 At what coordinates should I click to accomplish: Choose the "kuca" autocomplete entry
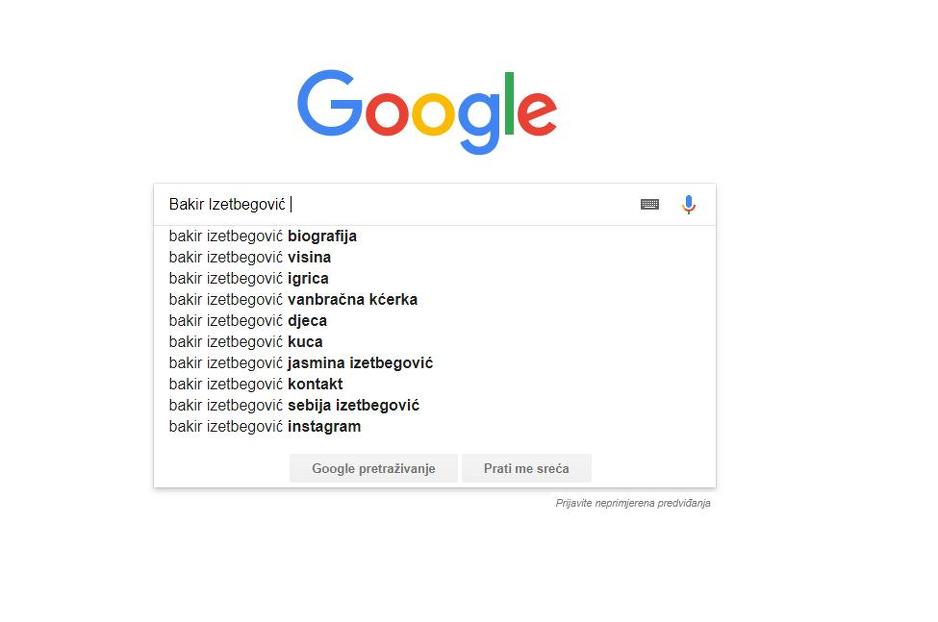246,342
